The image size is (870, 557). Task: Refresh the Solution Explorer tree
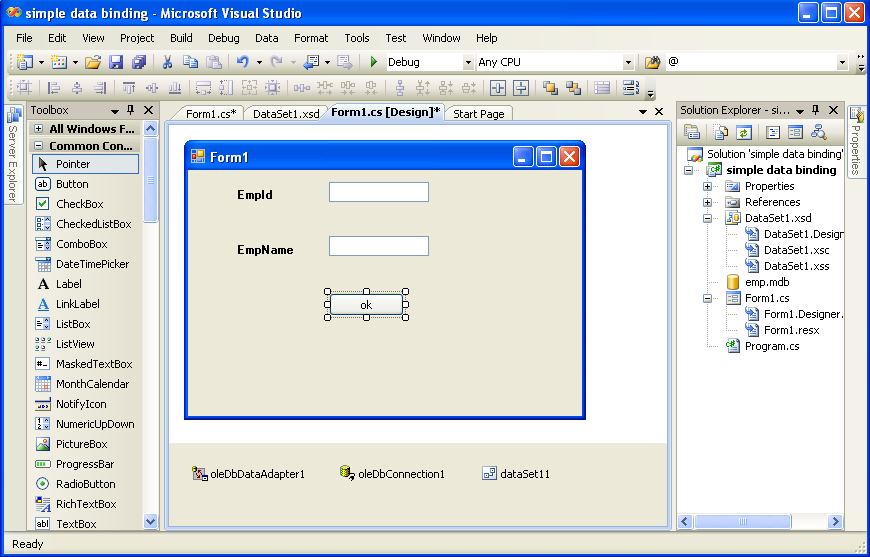click(743, 132)
